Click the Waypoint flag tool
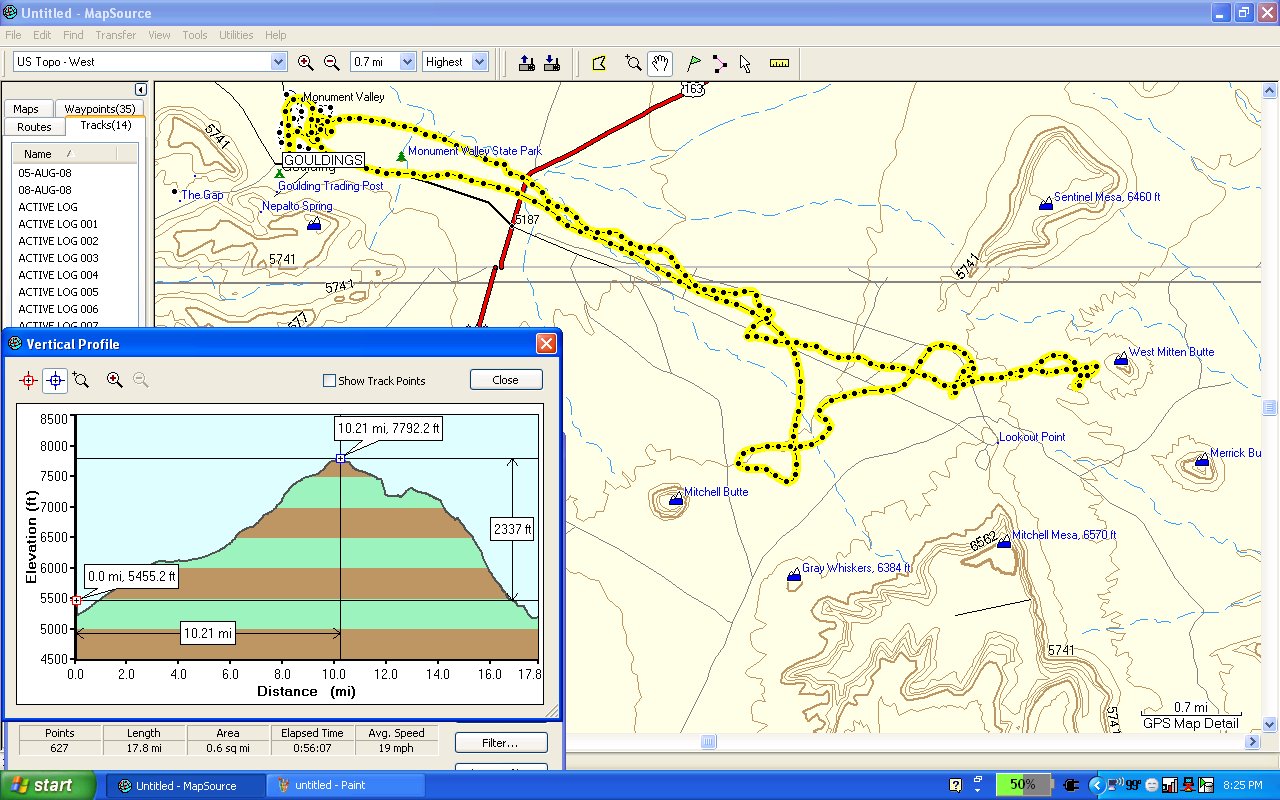The height and width of the screenshot is (800, 1280). point(694,63)
